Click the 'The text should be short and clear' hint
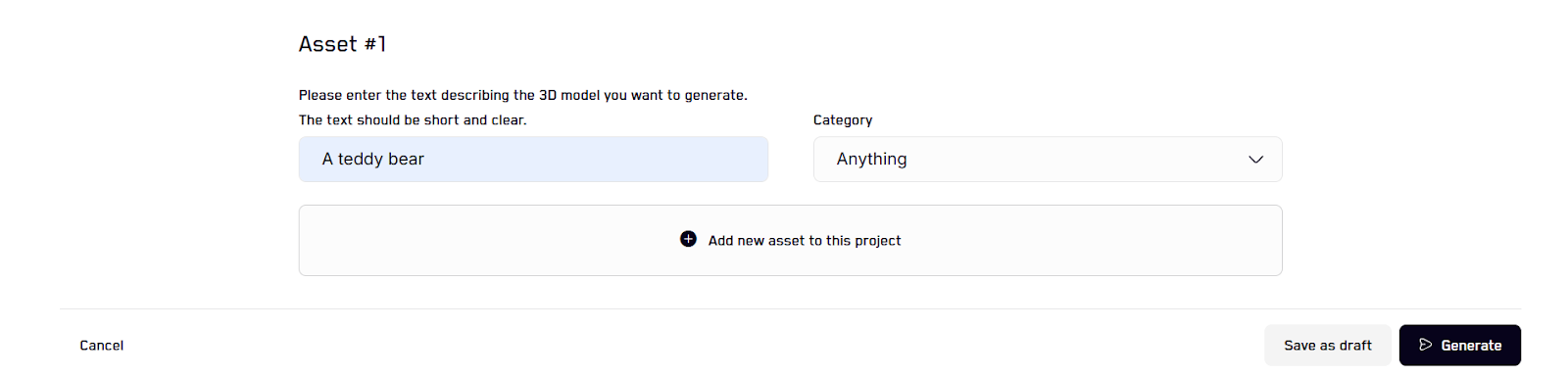Image resolution: width=1568 pixels, height=376 pixels. 413,120
